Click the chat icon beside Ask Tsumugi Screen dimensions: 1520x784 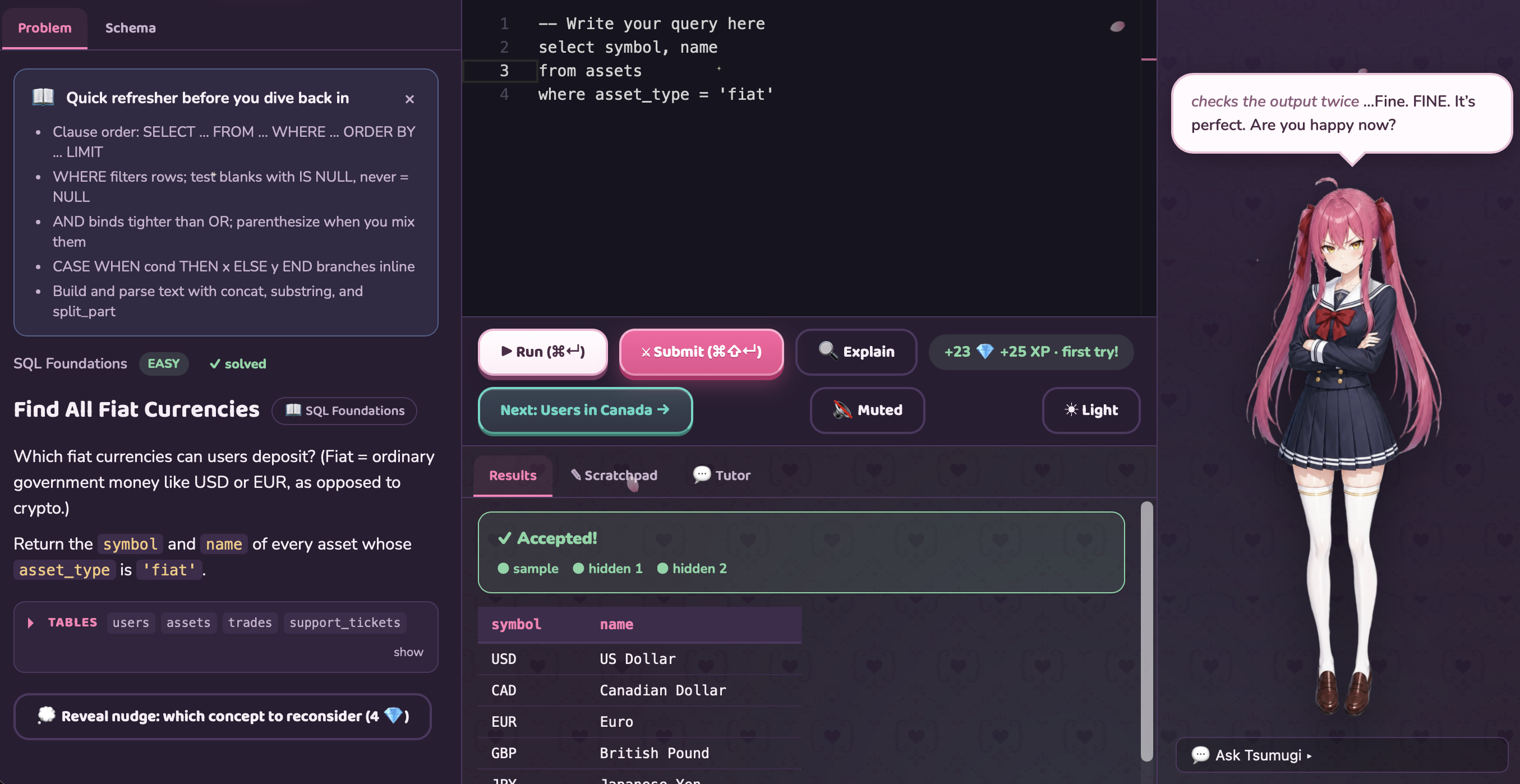(x=1200, y=754)
